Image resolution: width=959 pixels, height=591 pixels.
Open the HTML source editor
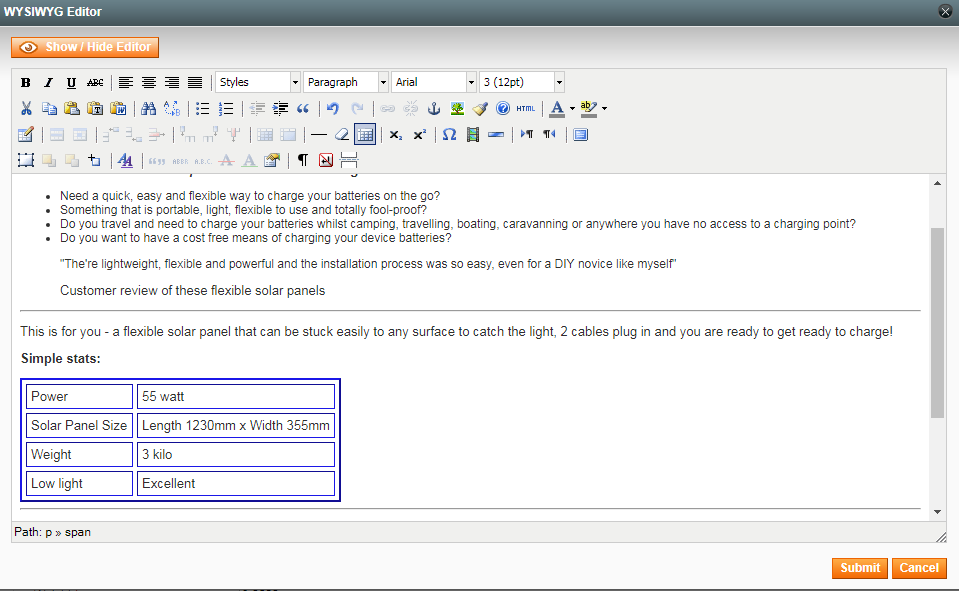pos(526,109)
